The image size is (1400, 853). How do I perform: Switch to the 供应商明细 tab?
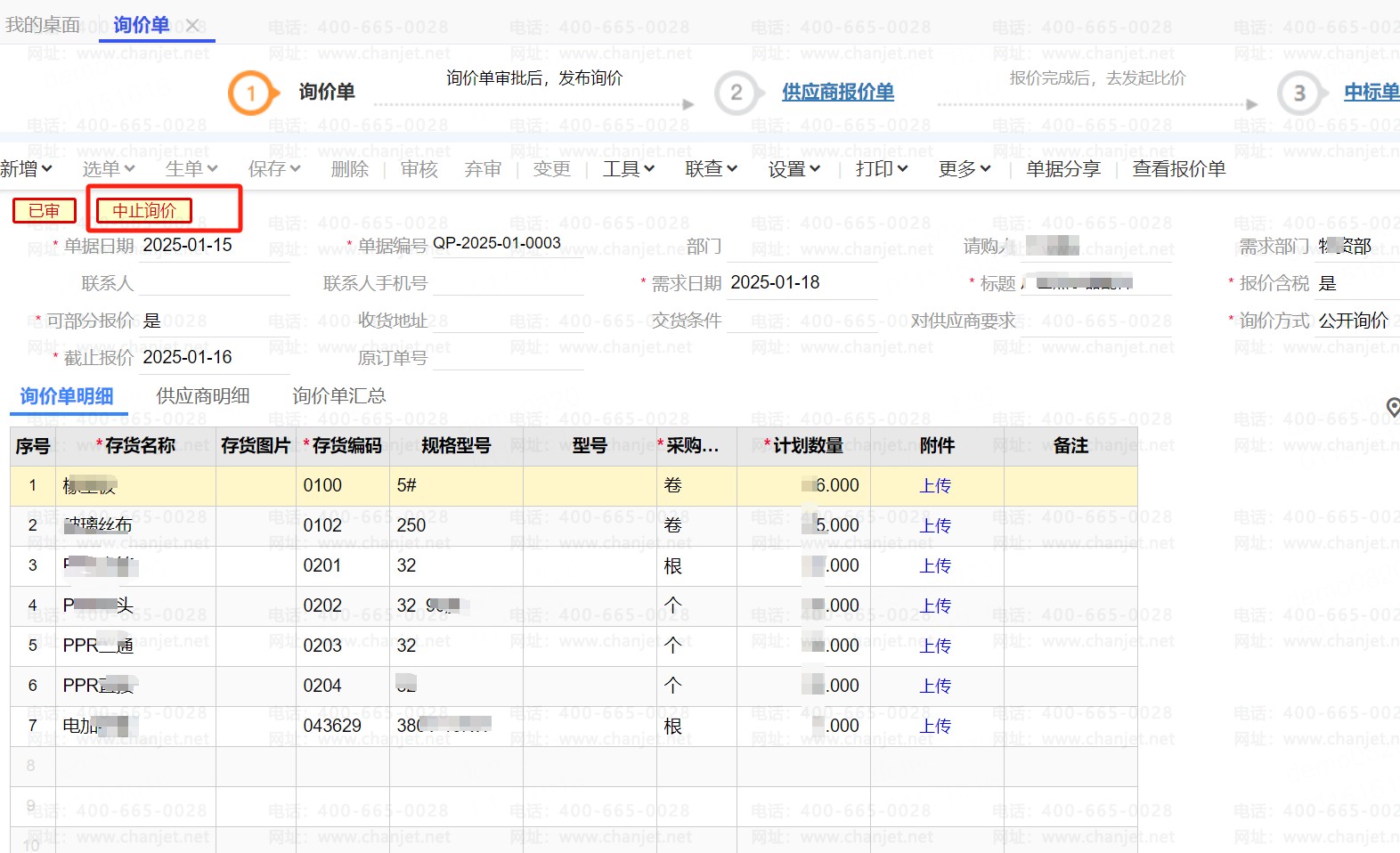coord(203,396)
